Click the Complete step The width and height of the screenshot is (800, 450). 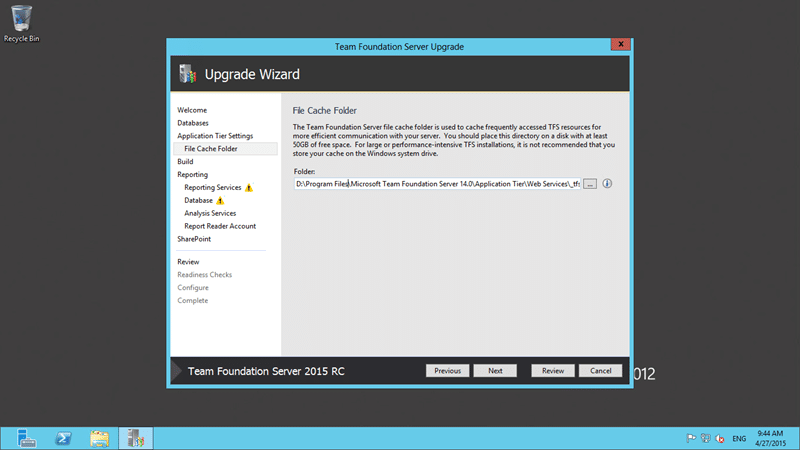point(192,301)
